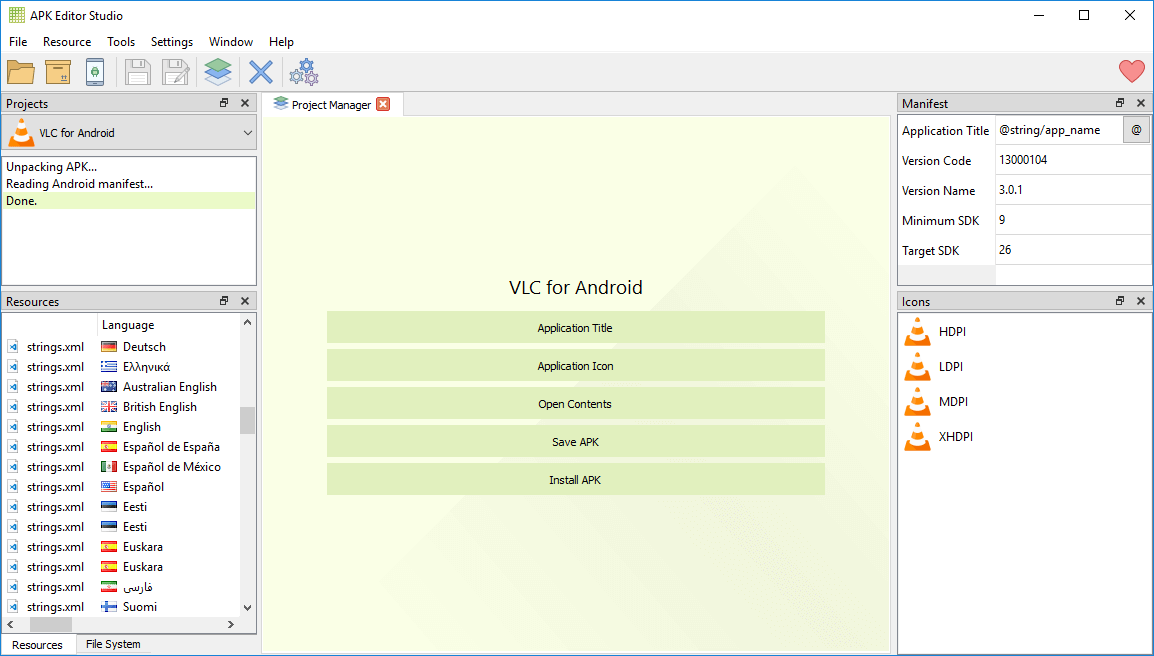Screen dimensions: 1154x656
Task: Save resources with the floppy disk icon
Action: (x=138, y=71)
